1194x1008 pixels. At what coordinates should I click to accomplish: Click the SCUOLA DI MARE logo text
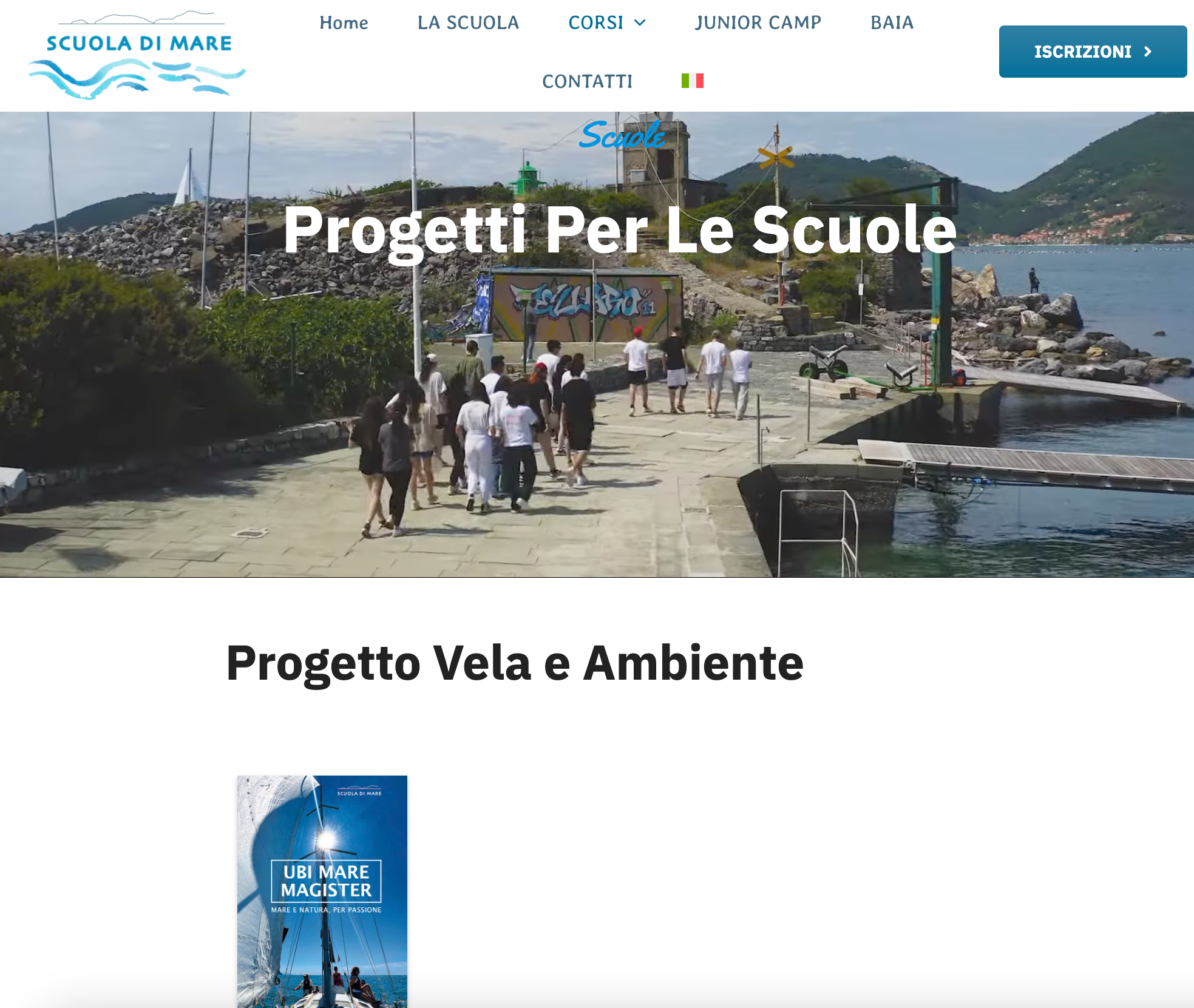coord(139,44)
